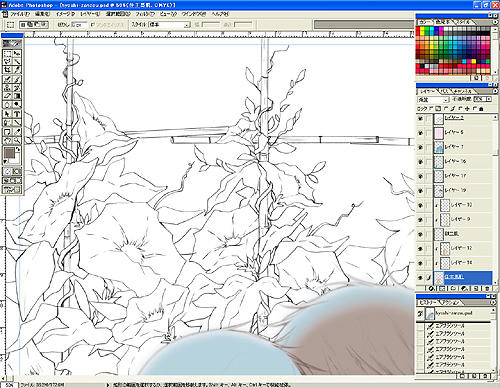
Task: Select the Magic Wand tool
Action: [17, 62]
